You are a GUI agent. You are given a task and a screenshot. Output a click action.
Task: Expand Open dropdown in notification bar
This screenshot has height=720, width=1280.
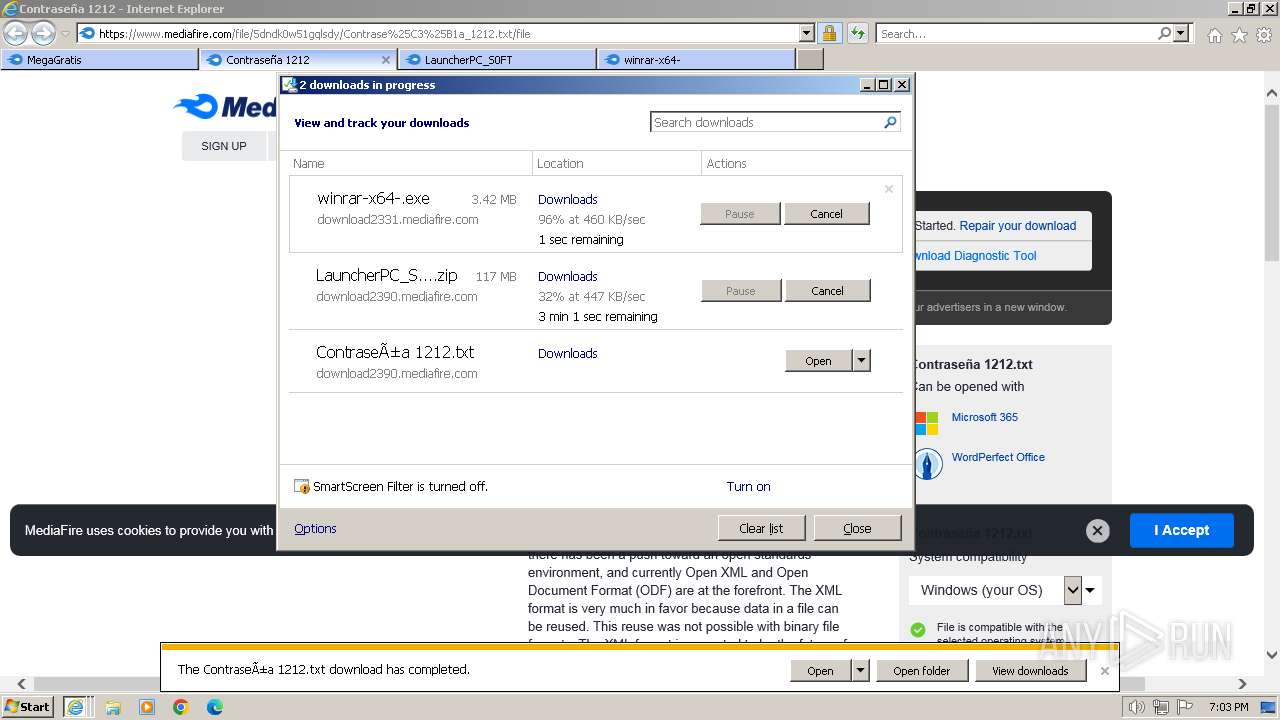[860, 671]
